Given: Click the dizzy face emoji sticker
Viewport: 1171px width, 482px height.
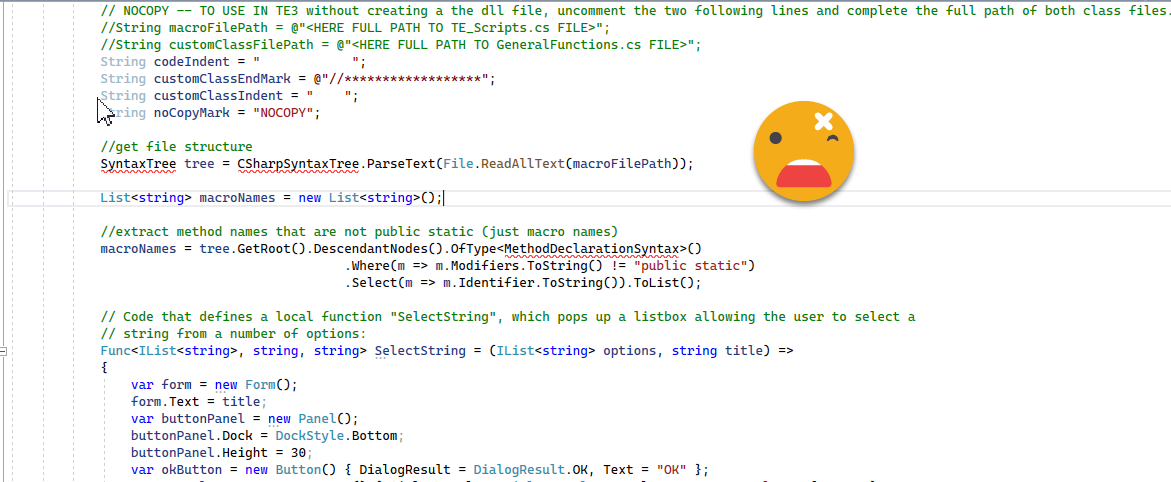Looking at the screenshot, I should (803, 150).
